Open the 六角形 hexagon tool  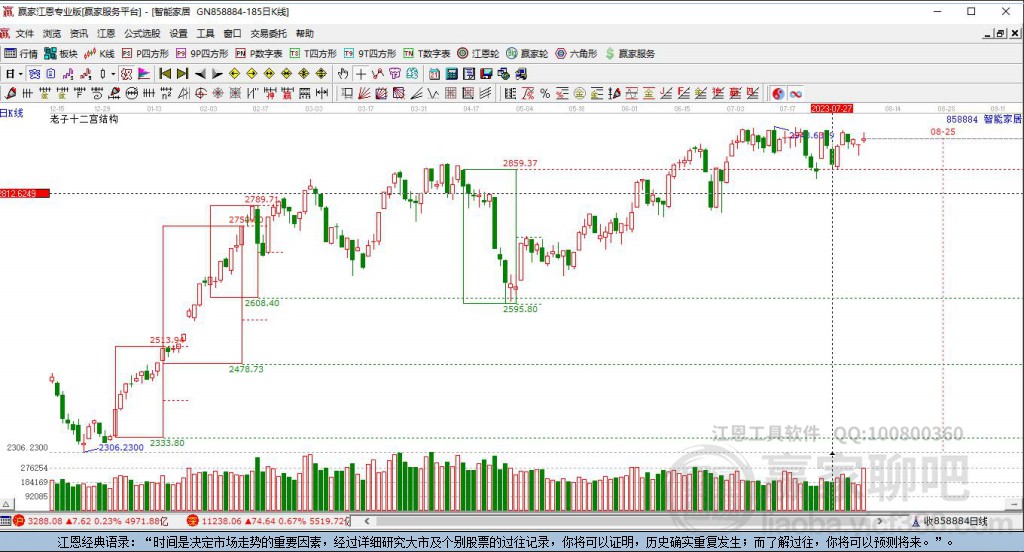point(576,54)
